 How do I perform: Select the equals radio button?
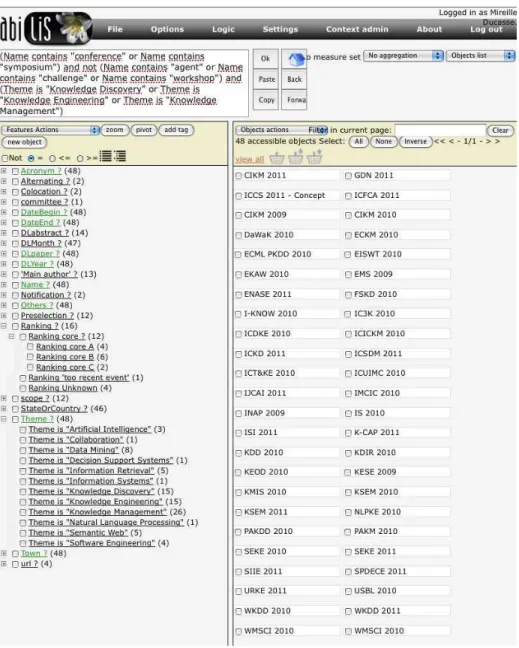click(x=31, y=158)
